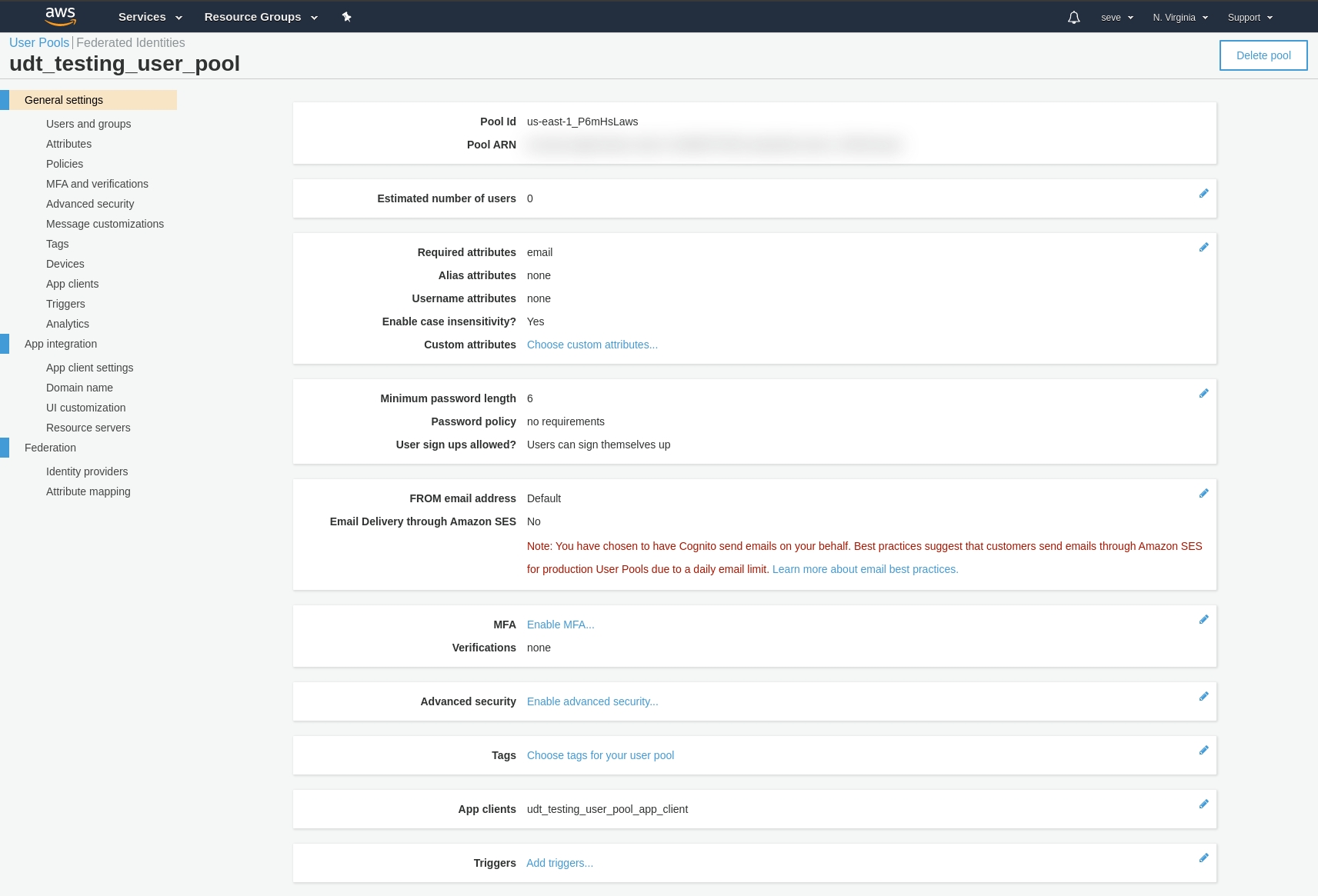Image resolution: width=1318 pixels, height=896 pixels.
Task: Edit the Tags section pencil
Action: tap(1204, 750)
